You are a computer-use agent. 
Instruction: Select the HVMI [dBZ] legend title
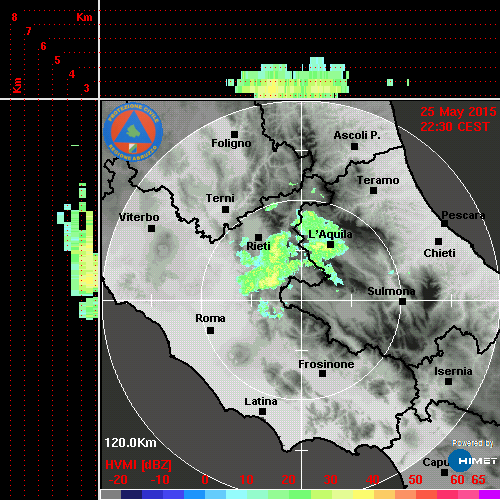click(x=138, y=465)
